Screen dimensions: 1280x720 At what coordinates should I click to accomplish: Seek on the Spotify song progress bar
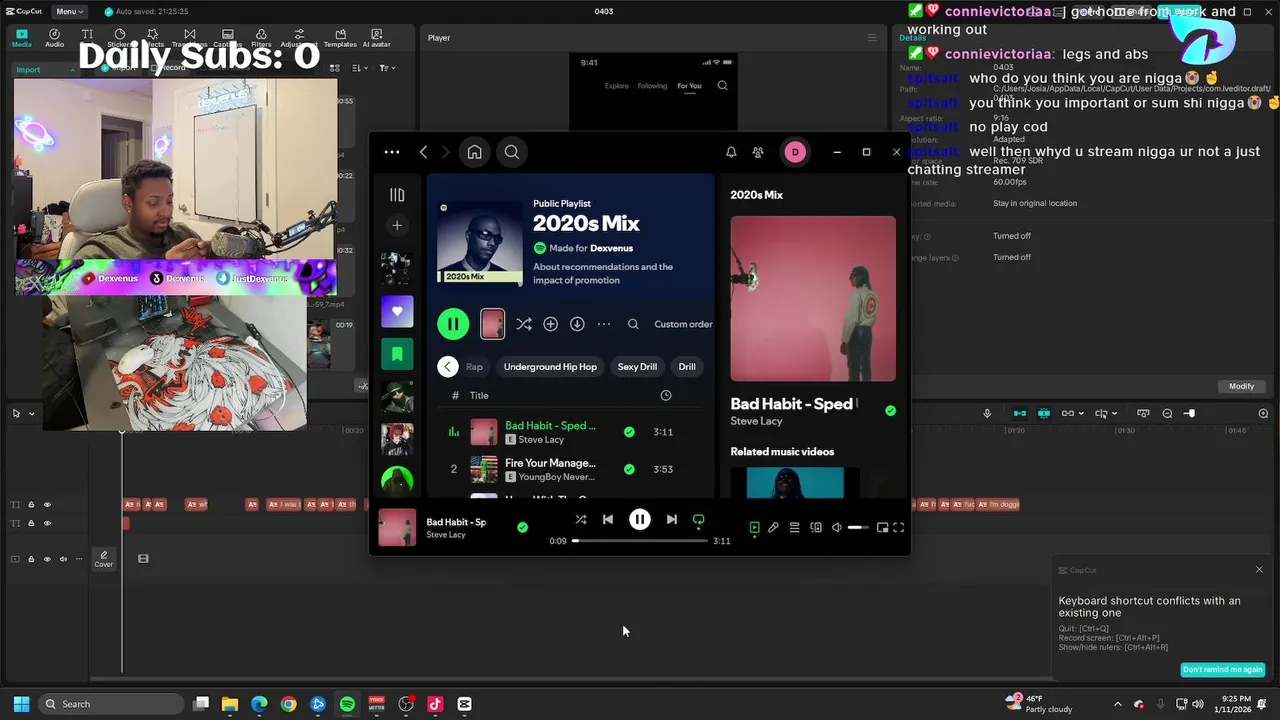pos(640,541)
